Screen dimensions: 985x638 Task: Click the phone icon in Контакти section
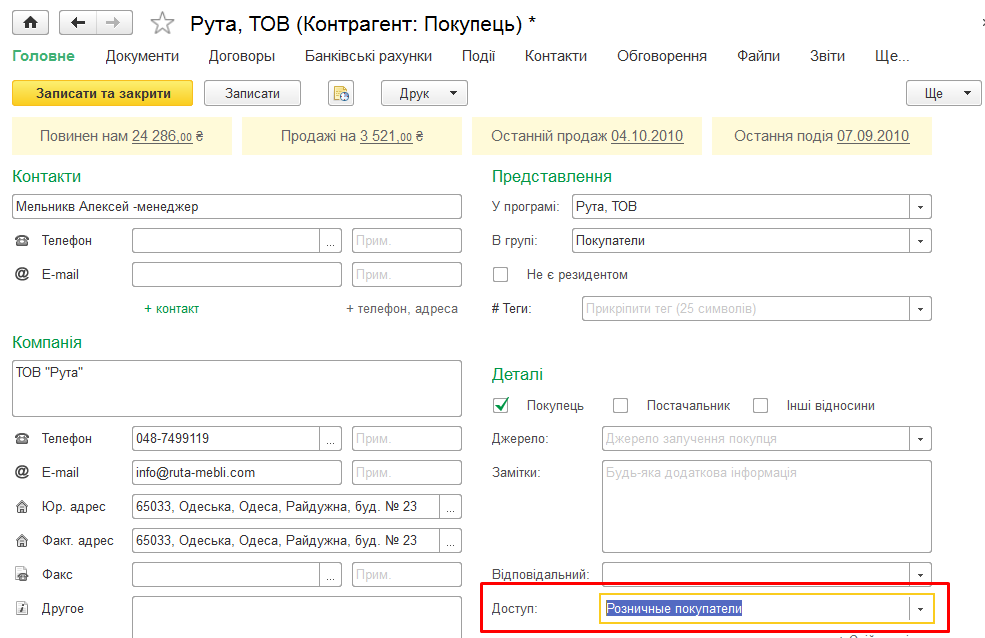[22, 241]
